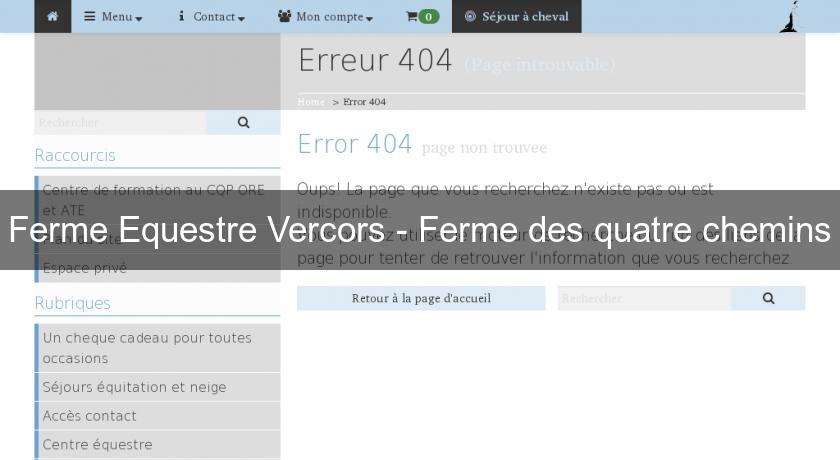The width and height of the screenshot is (840, 460).
Task: Open the Menu dropdown
Action: [x=113, y=17]
